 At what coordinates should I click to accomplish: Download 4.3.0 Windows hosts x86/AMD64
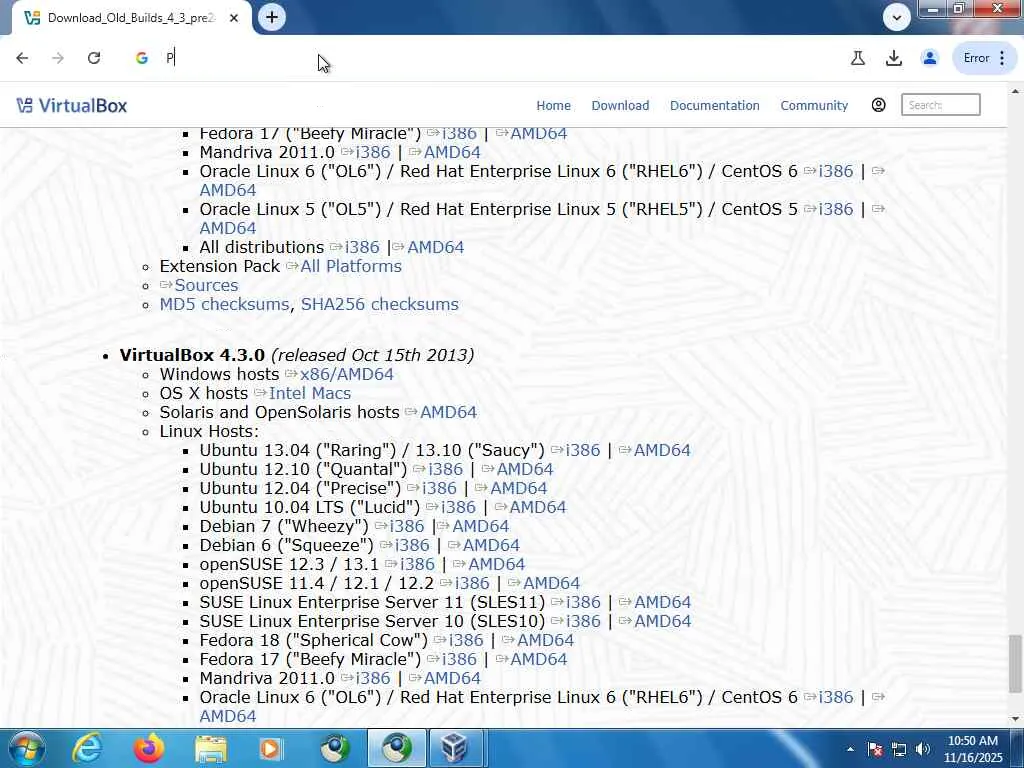(346, 374)
